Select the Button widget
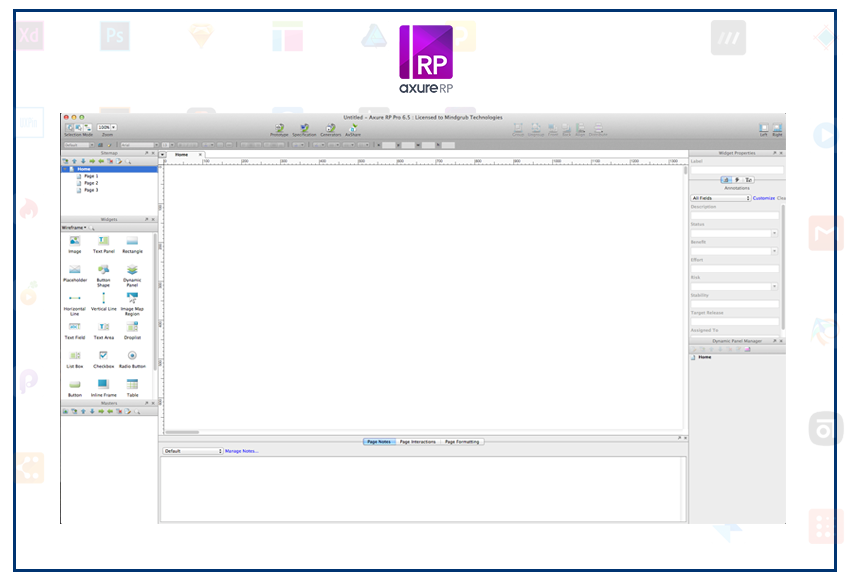 click(x=75, y=388)
